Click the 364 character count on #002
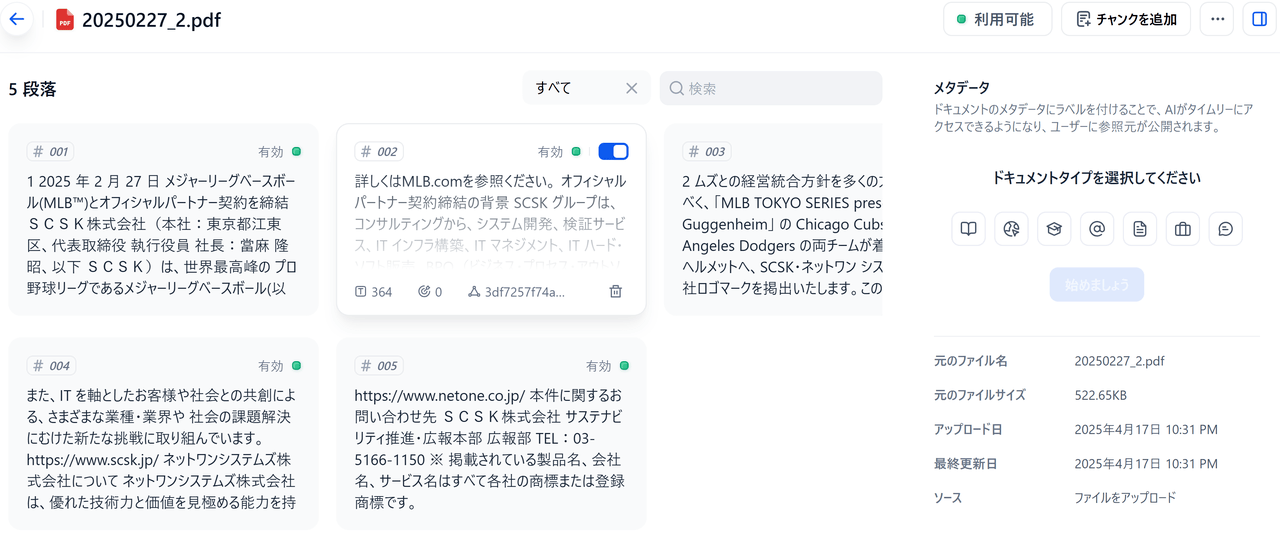This screenshot has width=1280, height=539. (x=374, y=292)
